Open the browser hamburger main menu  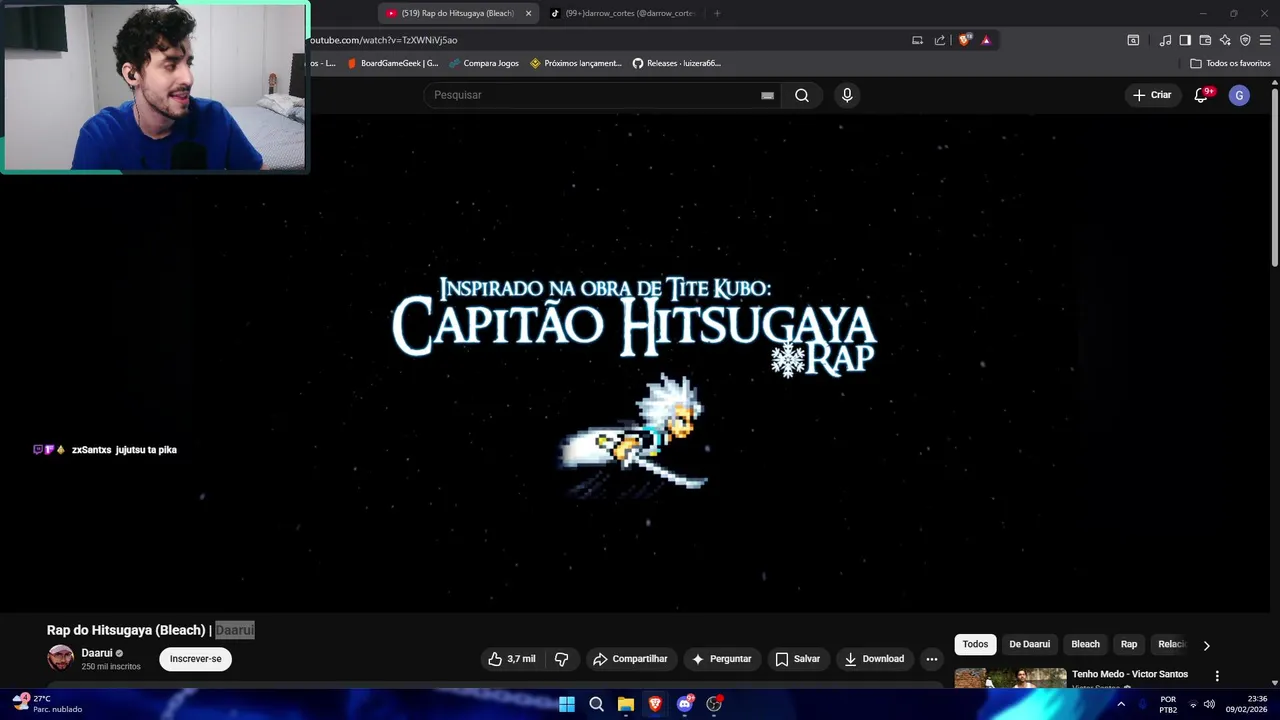coord(1265,40)
